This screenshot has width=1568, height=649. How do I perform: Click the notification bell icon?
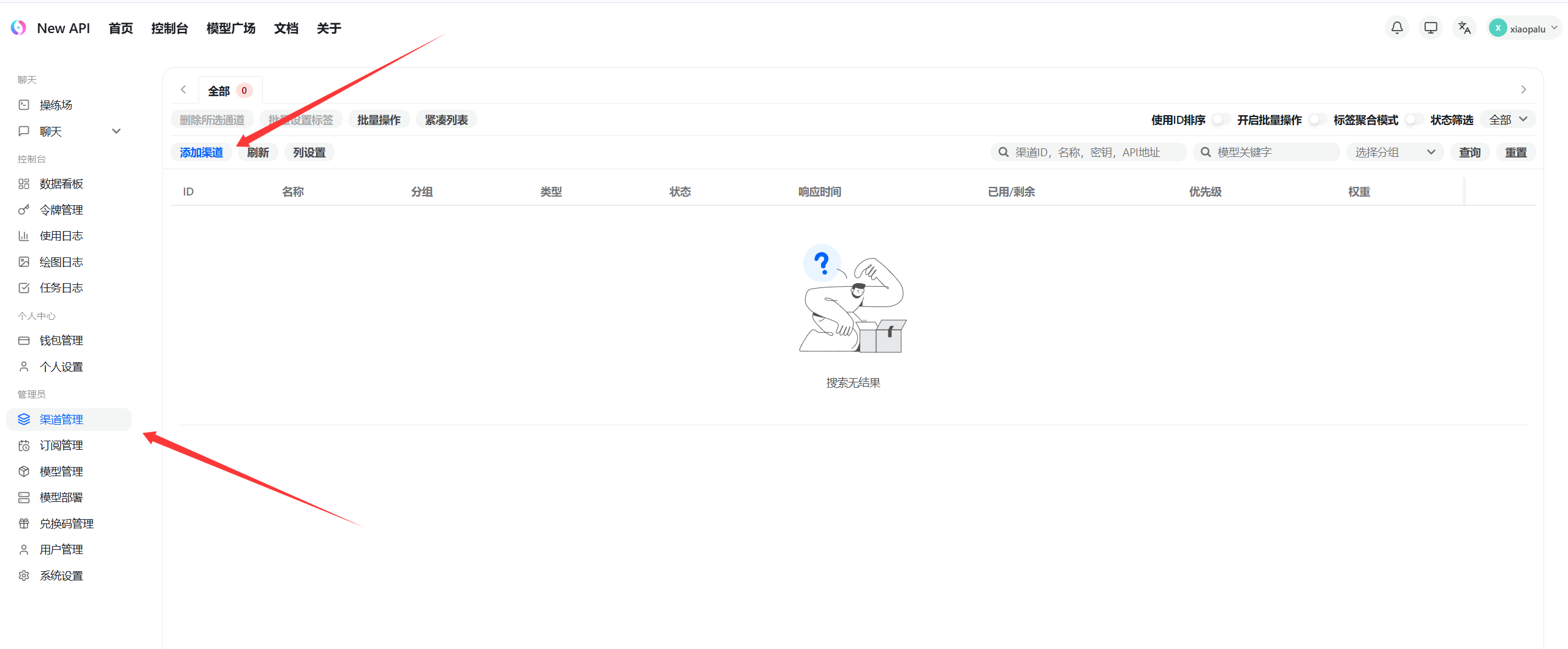[x=1396, y=28]
